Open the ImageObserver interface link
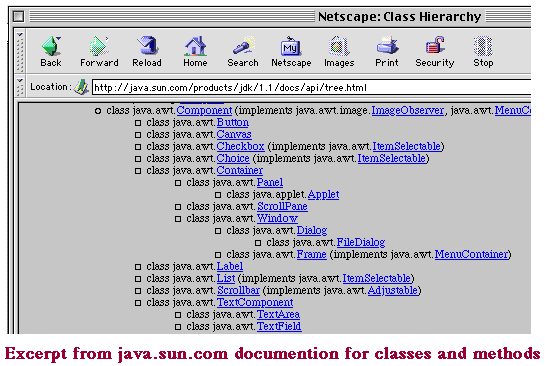This screenshot has width=545, height=366. coord(408,111)
